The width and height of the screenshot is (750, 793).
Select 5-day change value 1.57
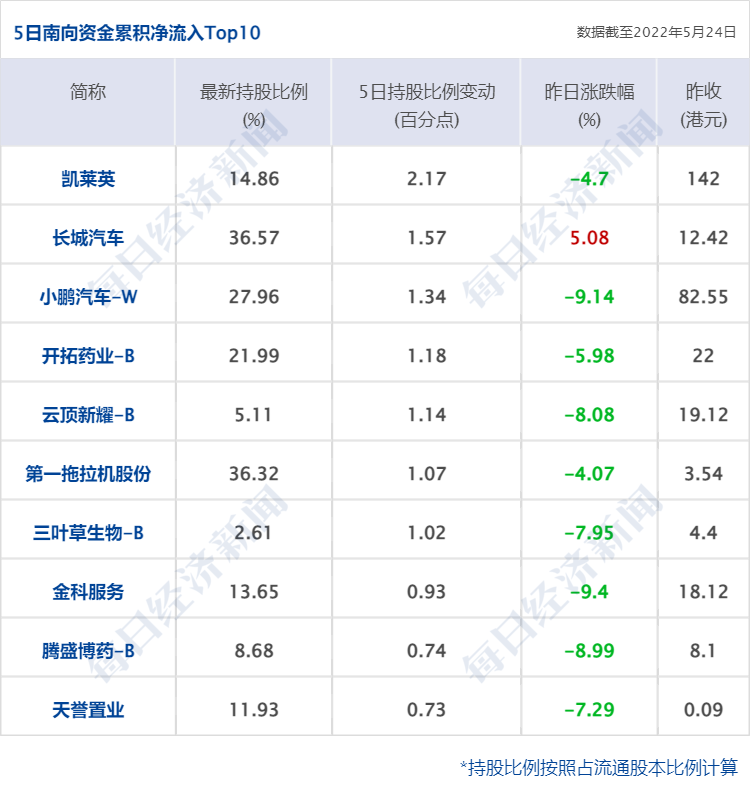click(427, 238)
